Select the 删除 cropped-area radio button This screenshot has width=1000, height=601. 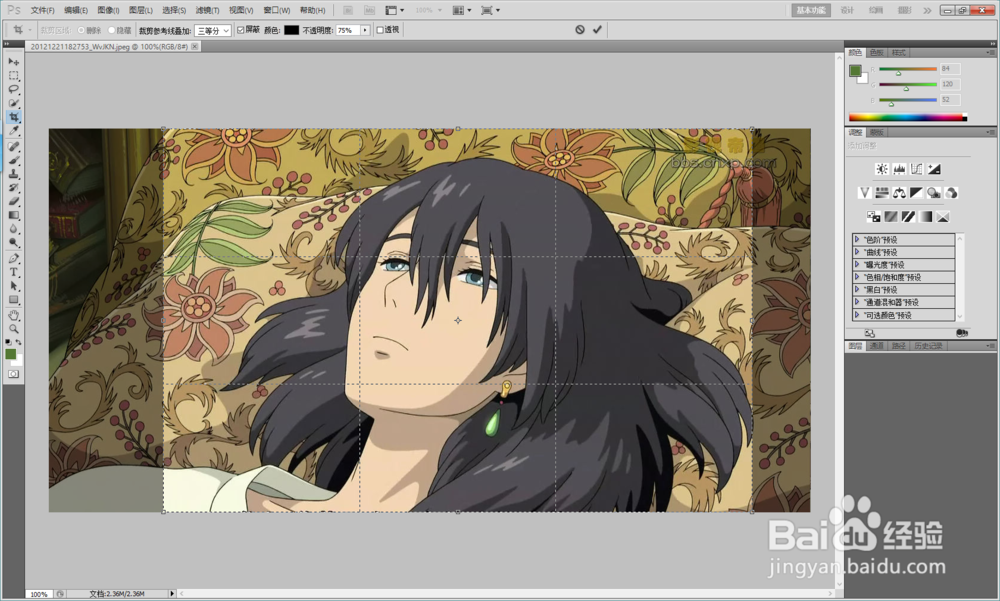[81, 30]
